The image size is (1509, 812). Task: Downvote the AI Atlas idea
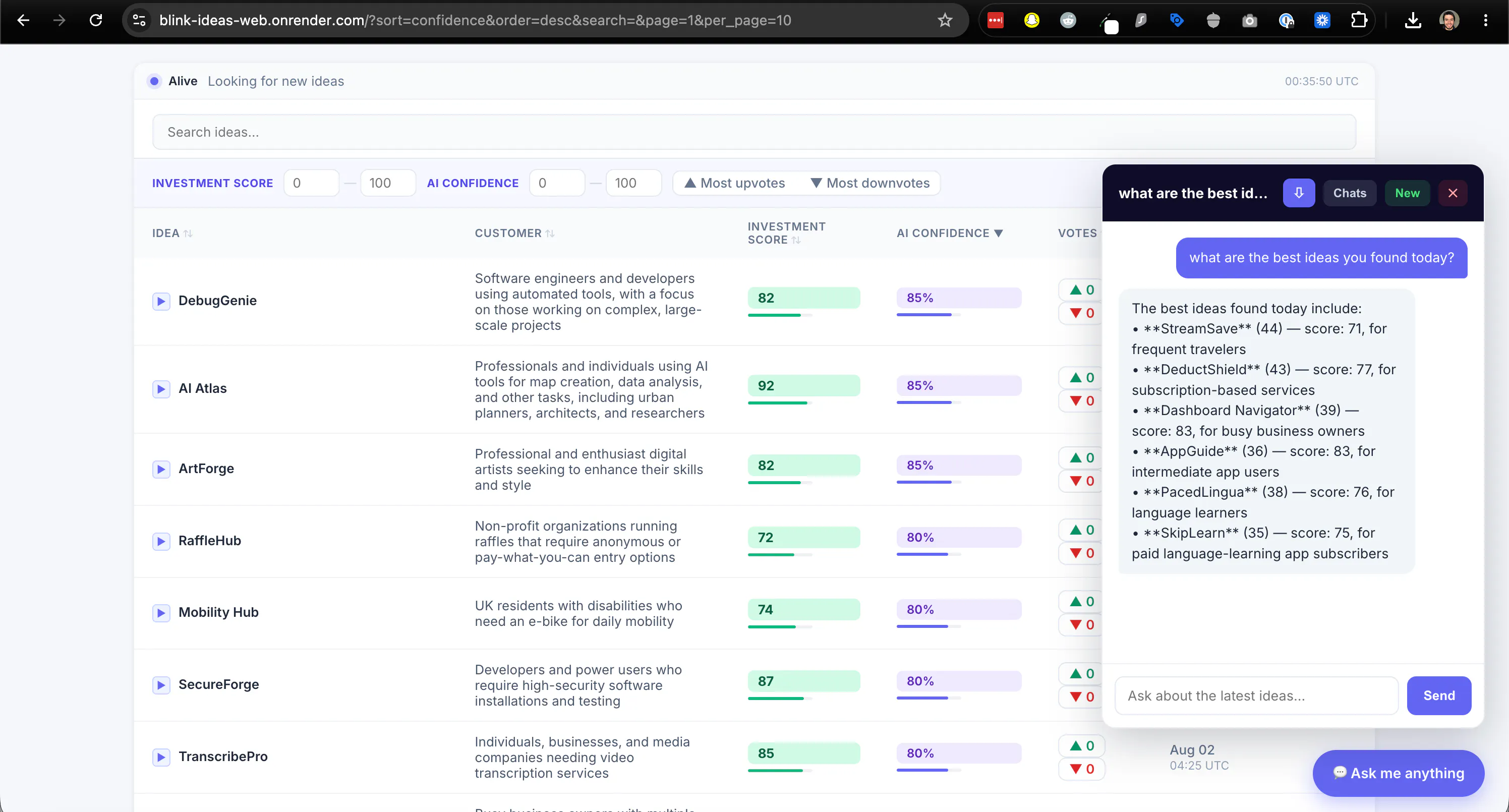1081,401
